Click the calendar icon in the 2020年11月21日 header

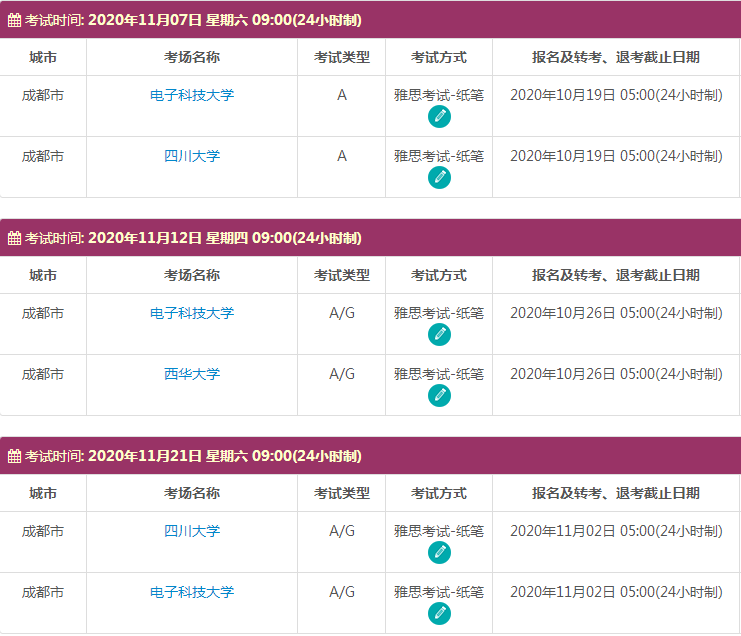14,456
